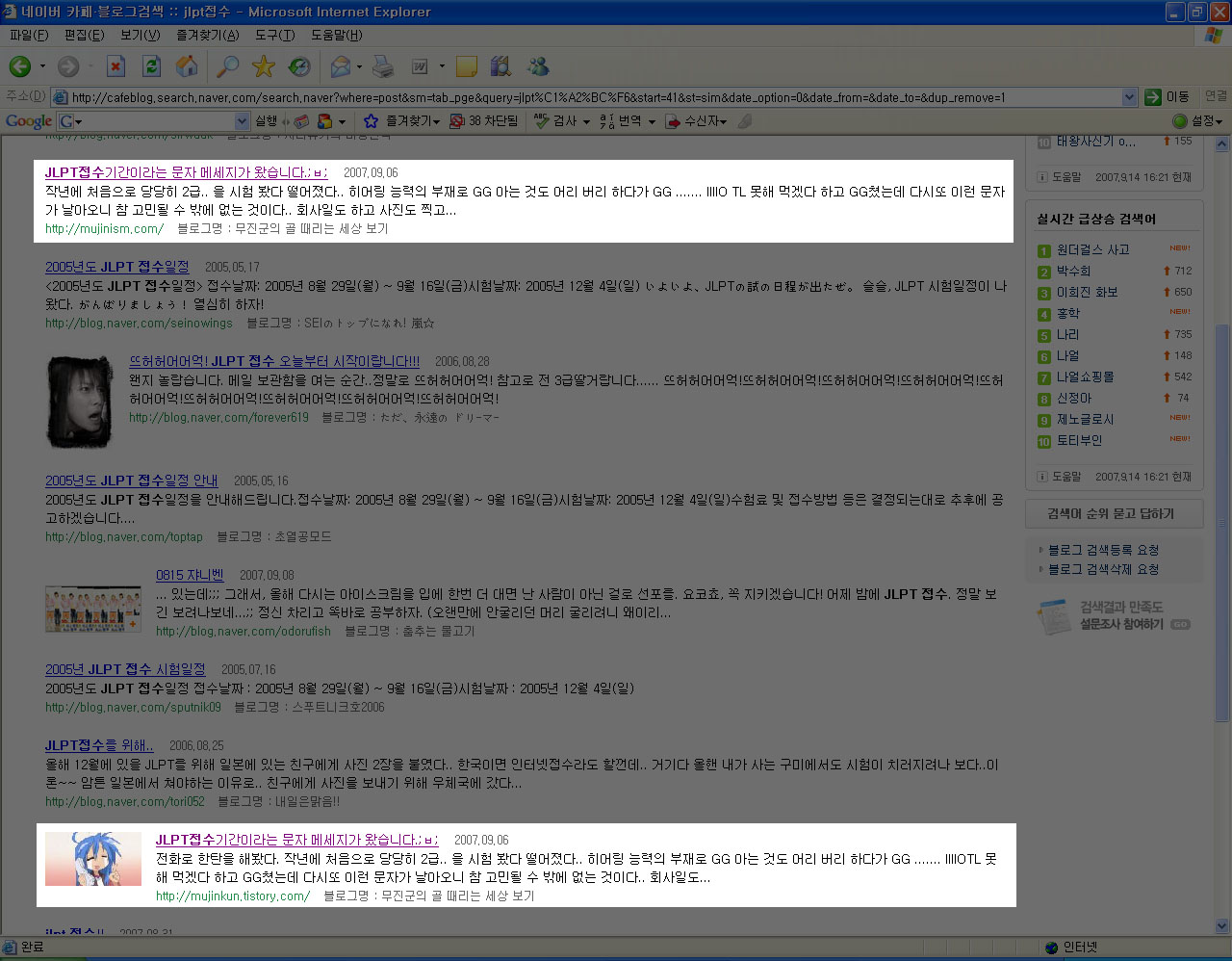The width and height of the screenshot is (1232, 961).
Task: Open the 0815 쟈니벤 result link
Action: pyautogui.click(x=190, y=575)
